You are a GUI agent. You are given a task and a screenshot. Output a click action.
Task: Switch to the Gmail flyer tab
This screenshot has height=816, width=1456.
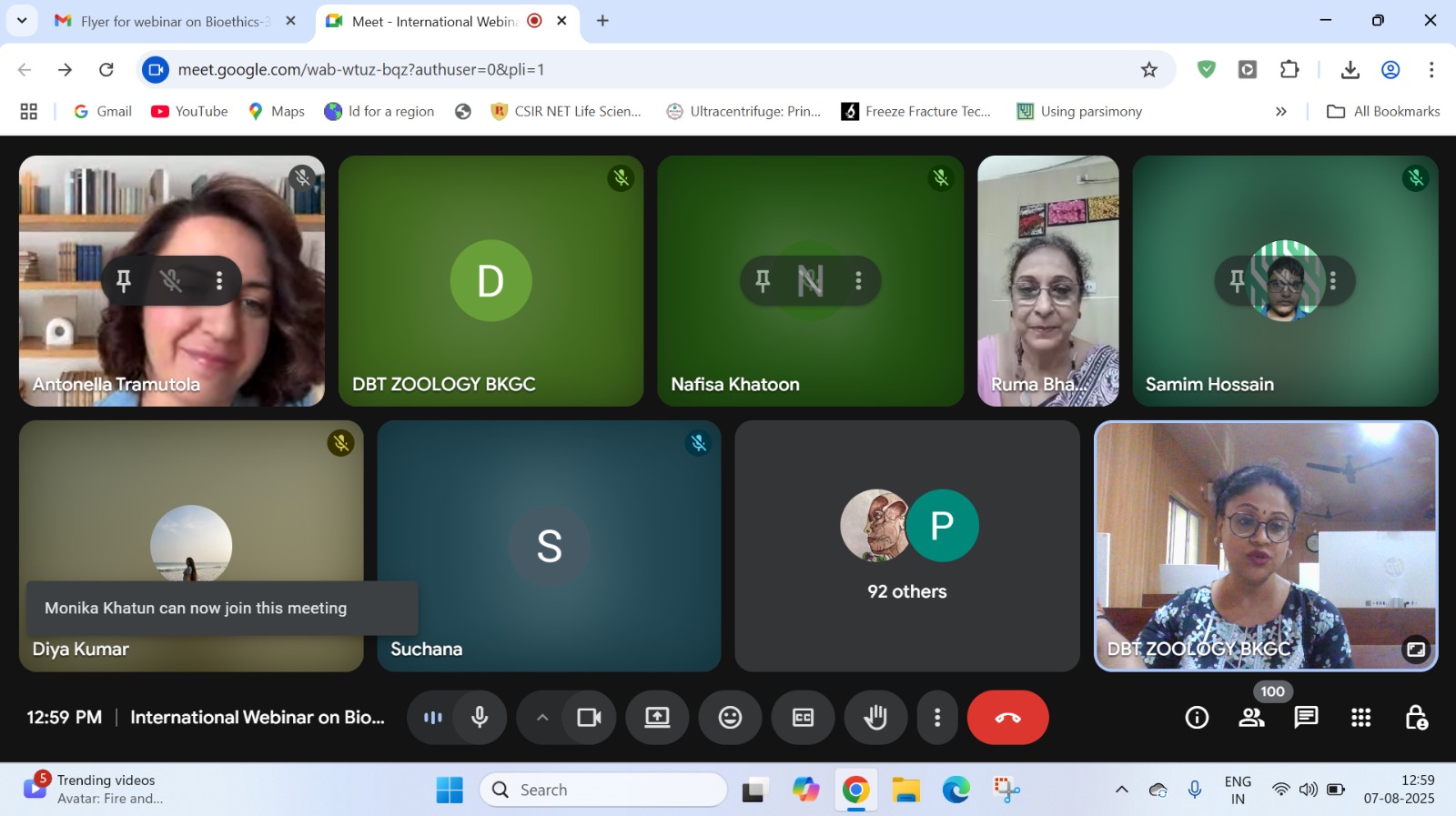[x=173, y=21]
